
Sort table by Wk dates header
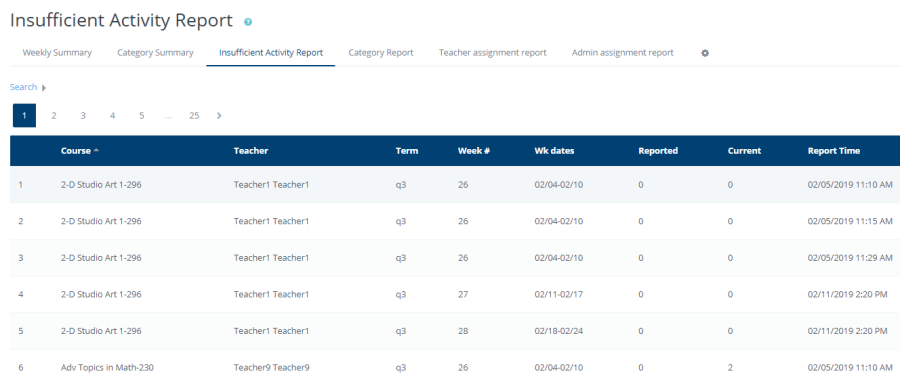point(554,151)
